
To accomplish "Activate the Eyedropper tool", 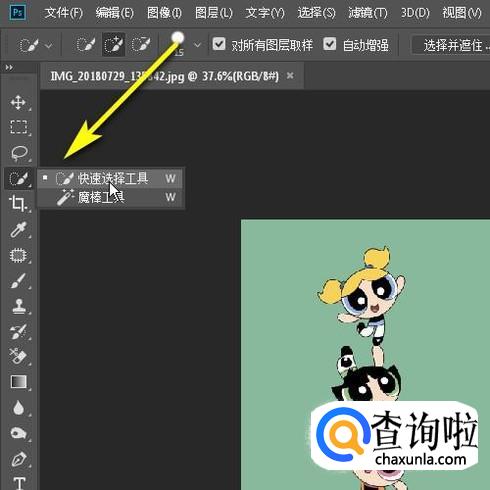I will click(x=18, y=229).
